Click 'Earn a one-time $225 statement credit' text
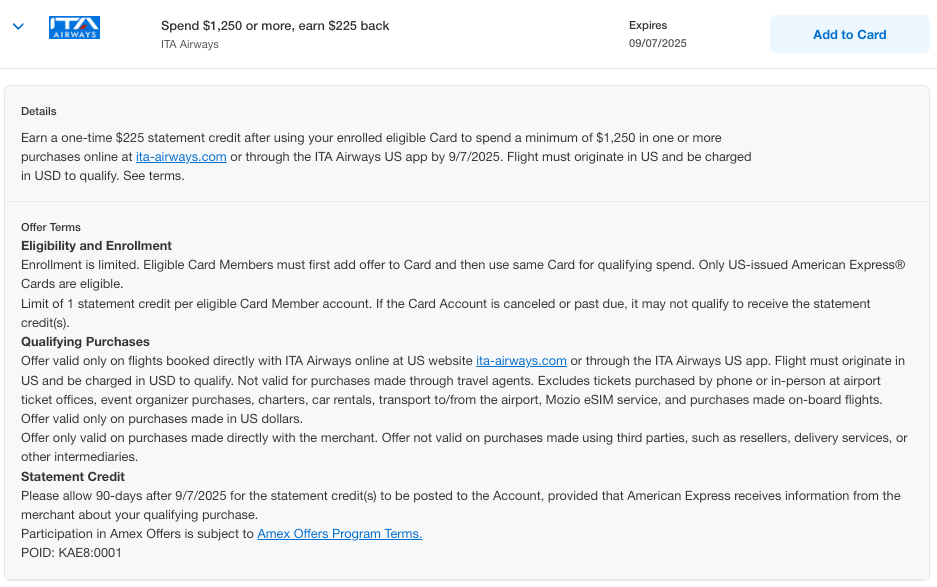937x587 pixels. [x=386, y=157]
